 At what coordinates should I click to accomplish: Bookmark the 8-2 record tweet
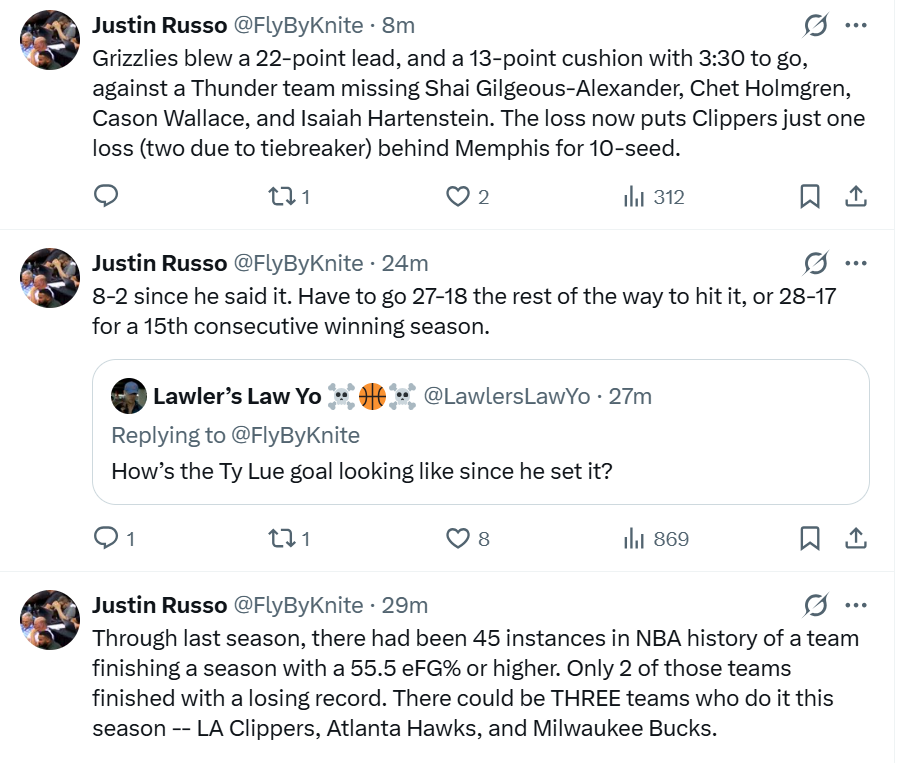coord(810,538)
